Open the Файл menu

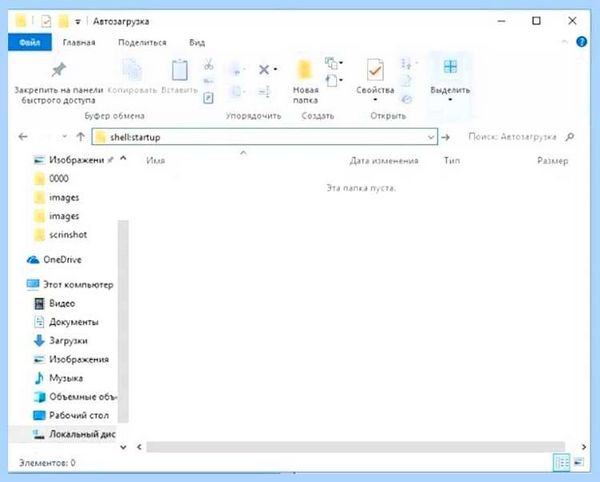point(30,42)
